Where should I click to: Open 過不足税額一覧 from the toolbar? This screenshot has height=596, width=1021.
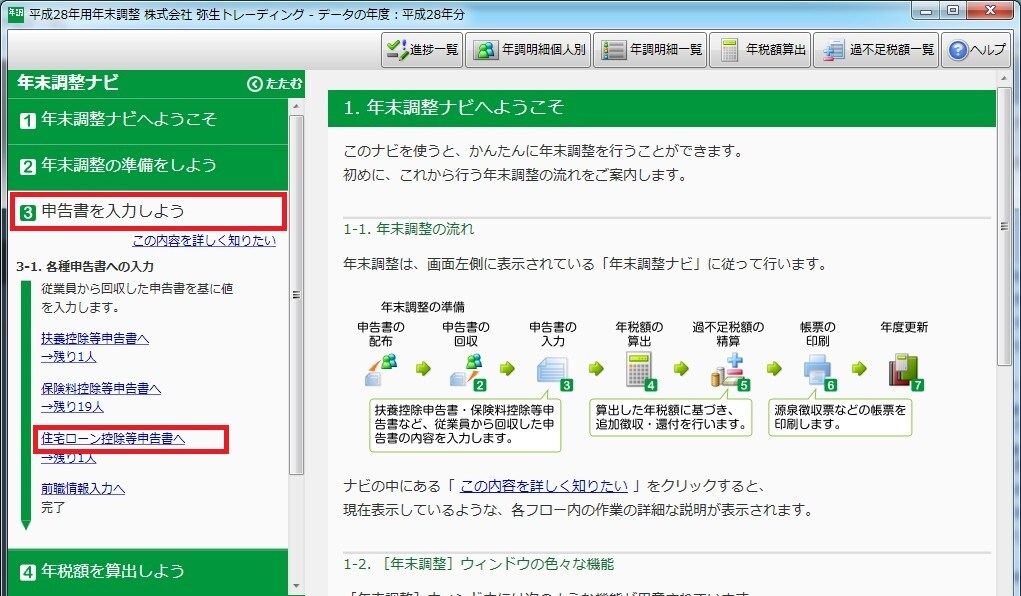(x=876, y=50)
